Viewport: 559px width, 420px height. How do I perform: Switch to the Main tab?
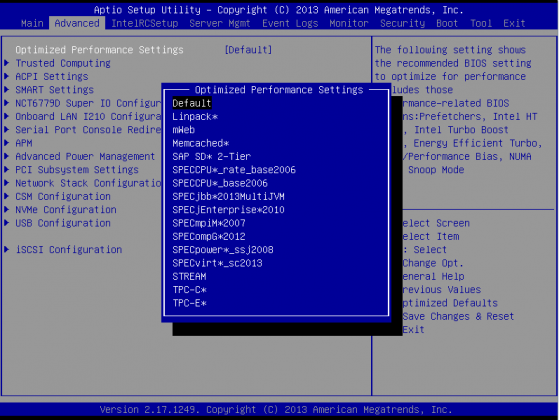click(32, 24)
